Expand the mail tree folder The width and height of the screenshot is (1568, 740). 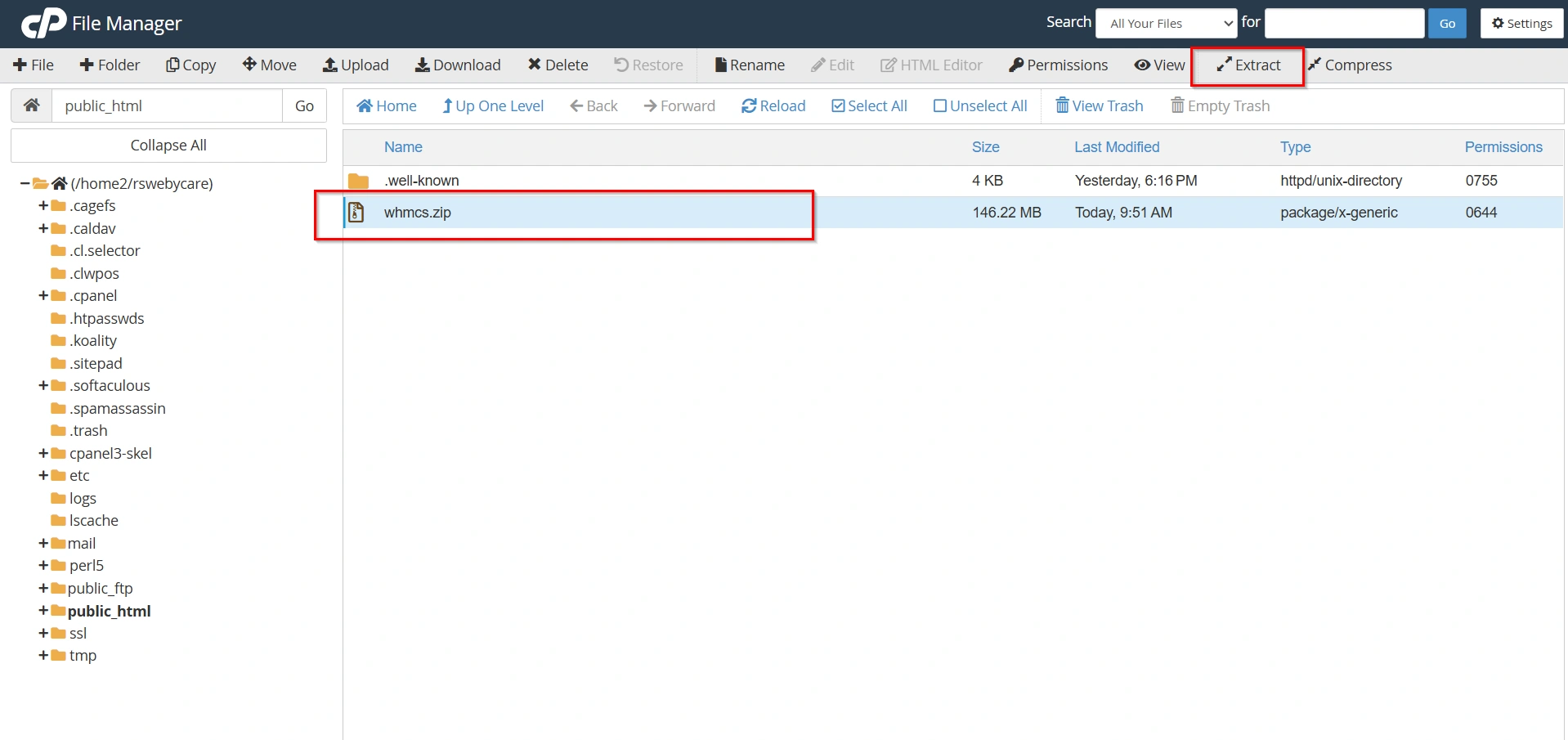pos(43,543)
